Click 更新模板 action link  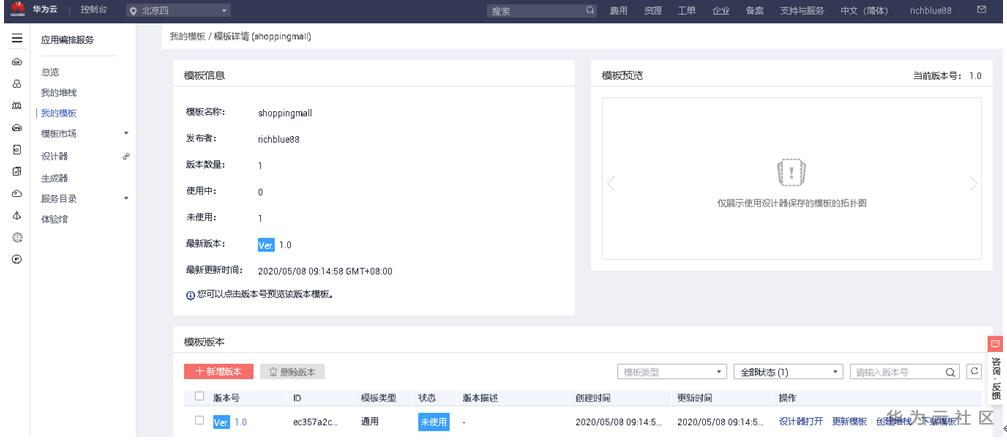850,422
